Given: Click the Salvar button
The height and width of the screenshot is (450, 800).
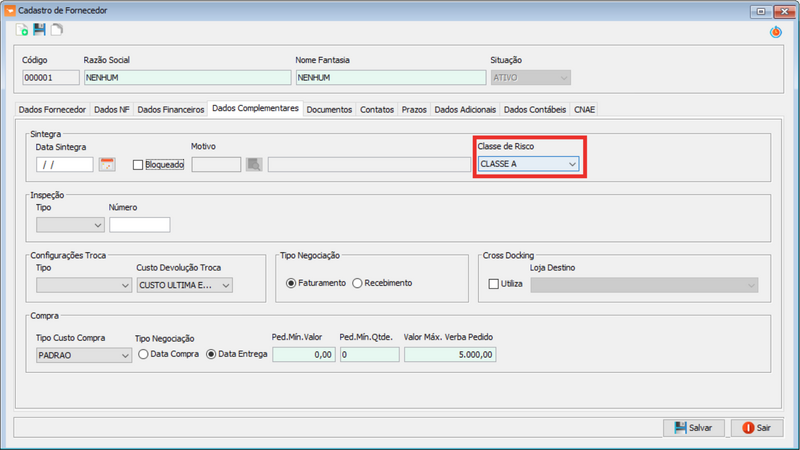Looking at the screenshot, I should click(x=693, y=427).
